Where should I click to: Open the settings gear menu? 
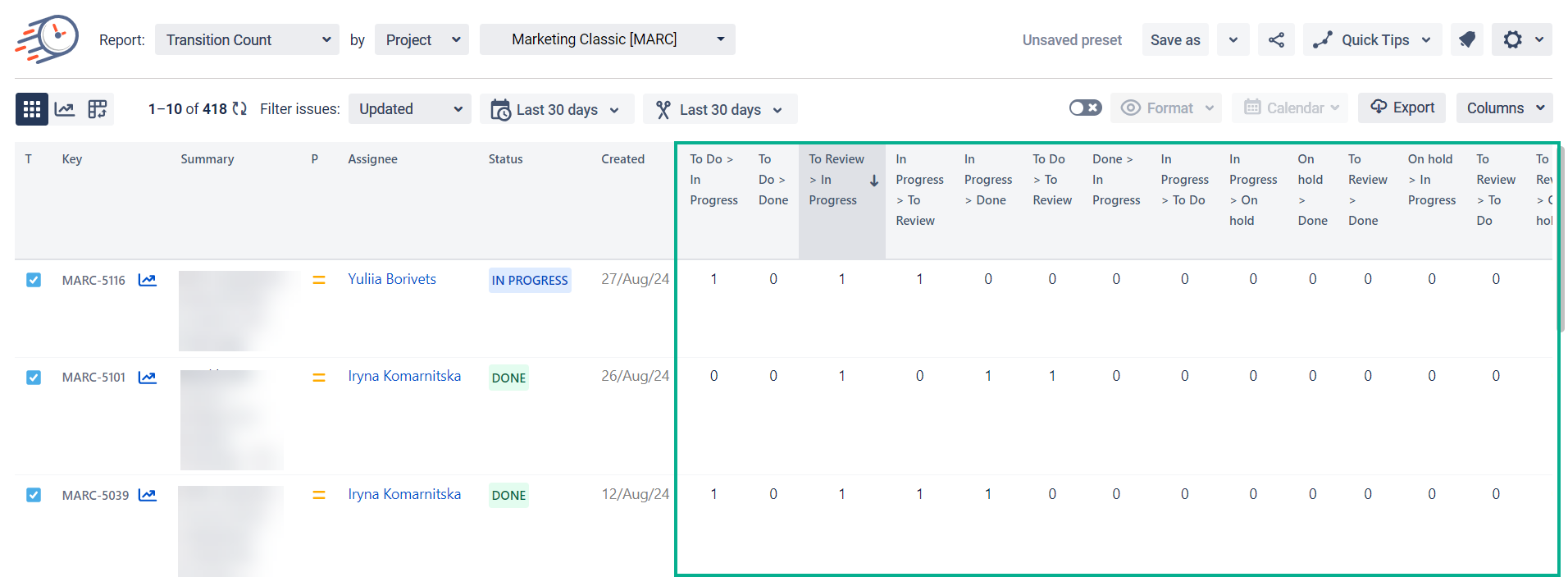1521,40
